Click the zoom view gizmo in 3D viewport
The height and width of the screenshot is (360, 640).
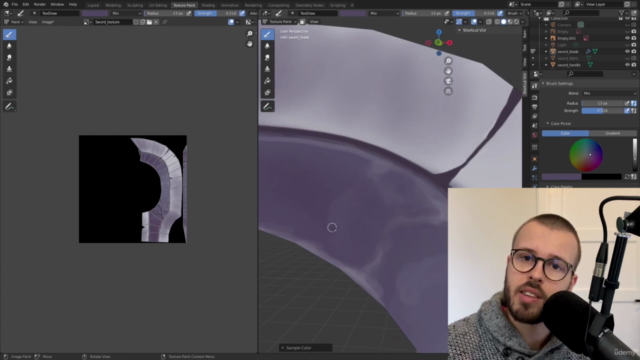pyautogui.click(x=448, y=61)
